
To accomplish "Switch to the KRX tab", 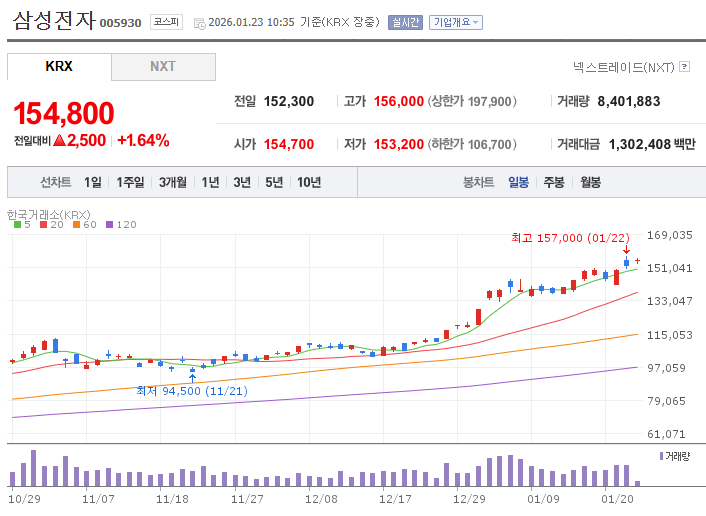I will coord(59,66).
